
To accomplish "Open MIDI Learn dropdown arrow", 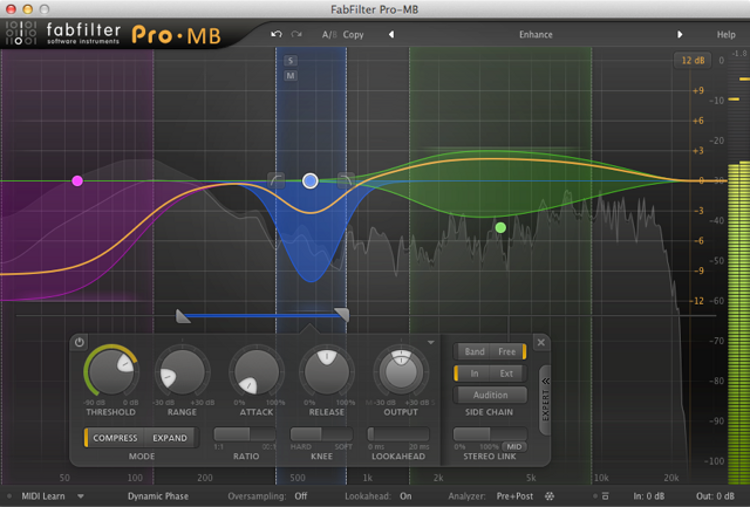I will (80, 496).
